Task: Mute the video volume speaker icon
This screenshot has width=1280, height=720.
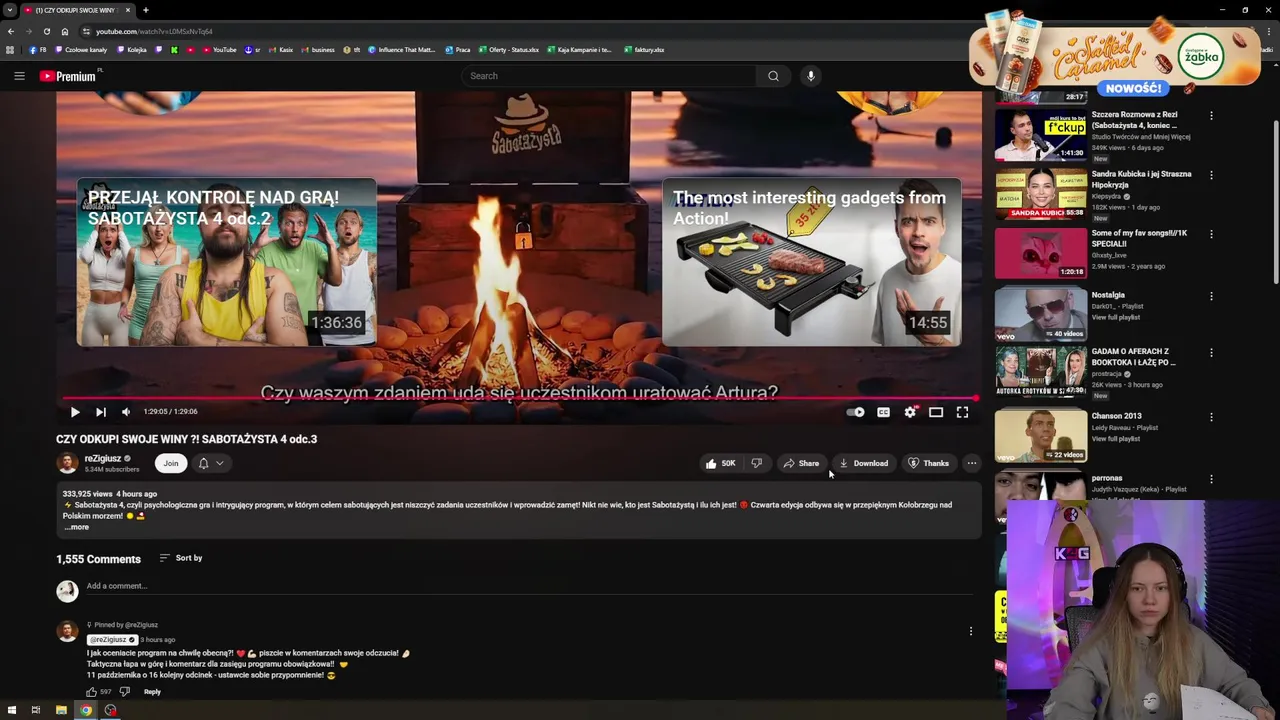Action: click(126, 412)
